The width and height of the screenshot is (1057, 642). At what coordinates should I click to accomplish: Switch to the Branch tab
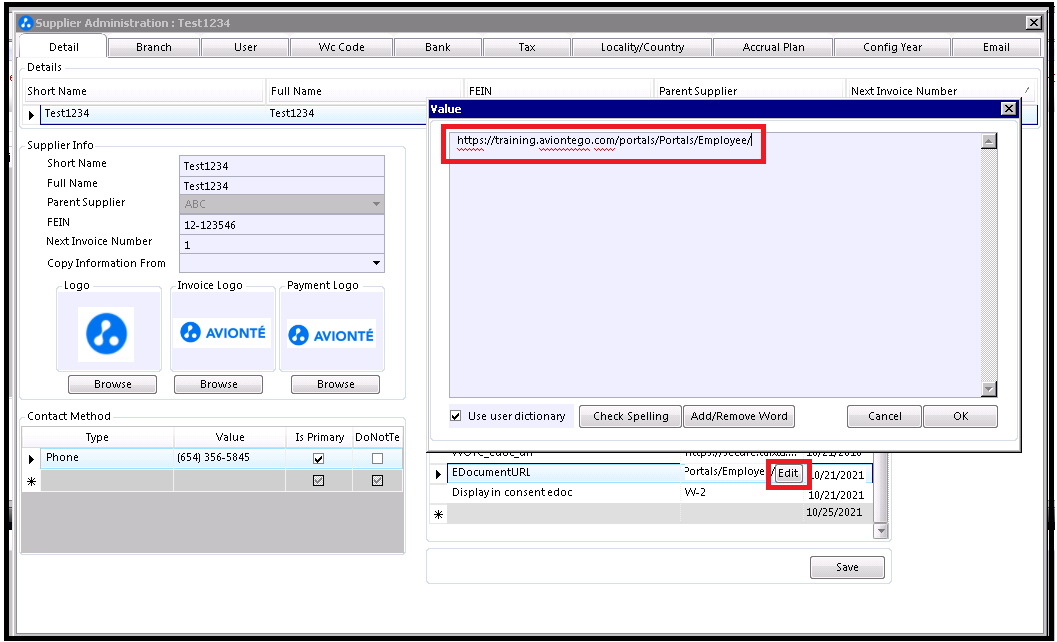153,47
